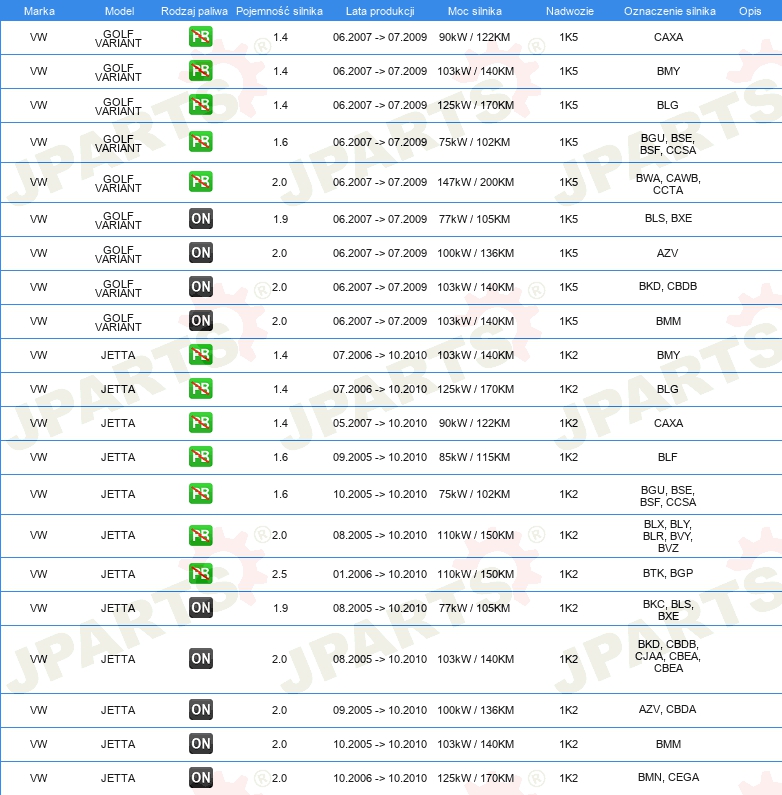Click the Lata produkcji column header
782x795 pixels.
click(x=380, y=11)
